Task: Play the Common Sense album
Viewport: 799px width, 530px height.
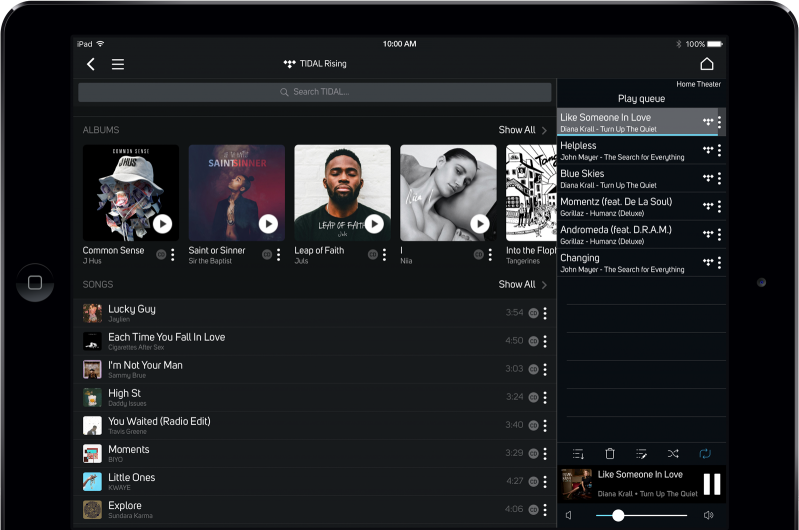Action: [162, 224]
